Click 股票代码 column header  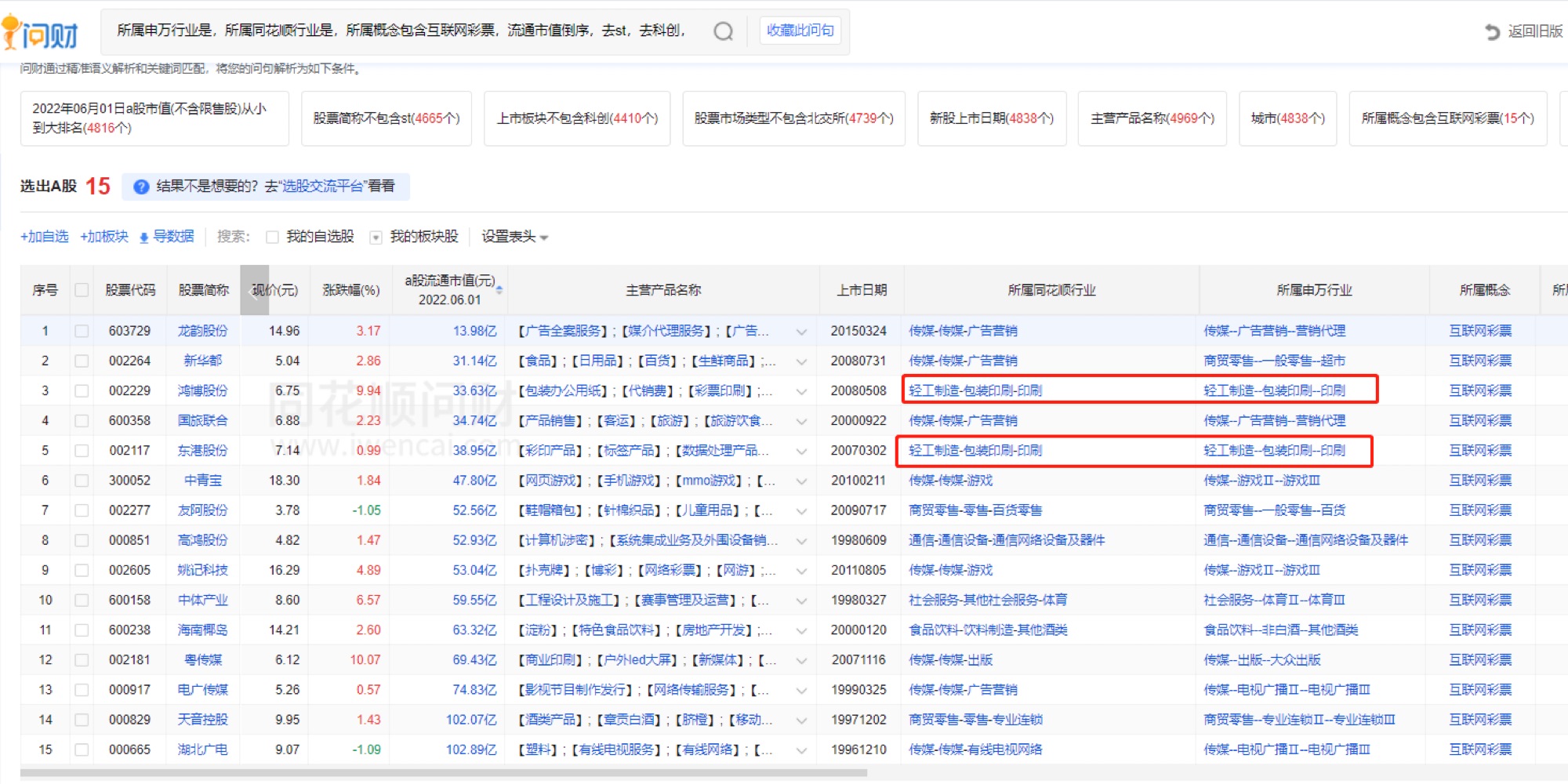click(130, 290)
